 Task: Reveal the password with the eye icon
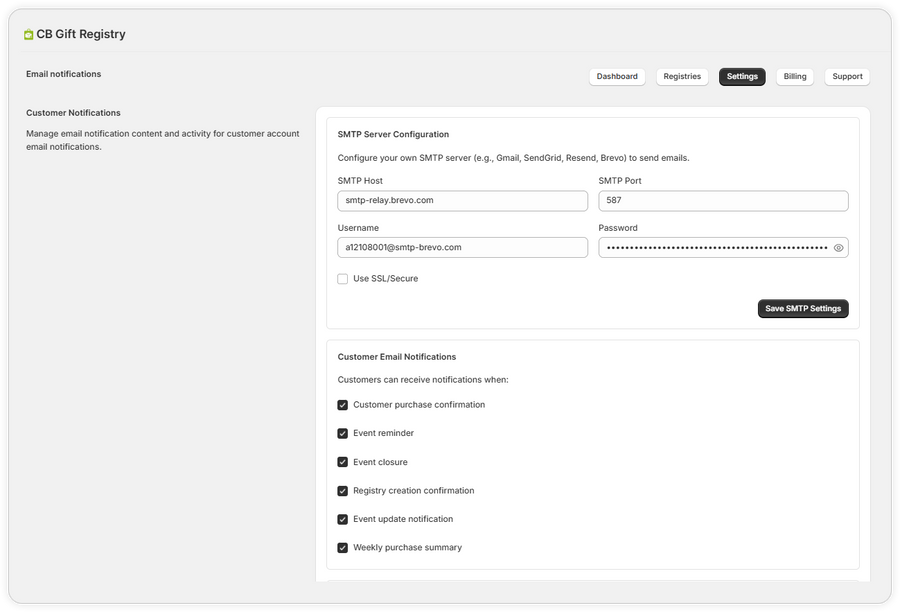click(x=838, y=248)
